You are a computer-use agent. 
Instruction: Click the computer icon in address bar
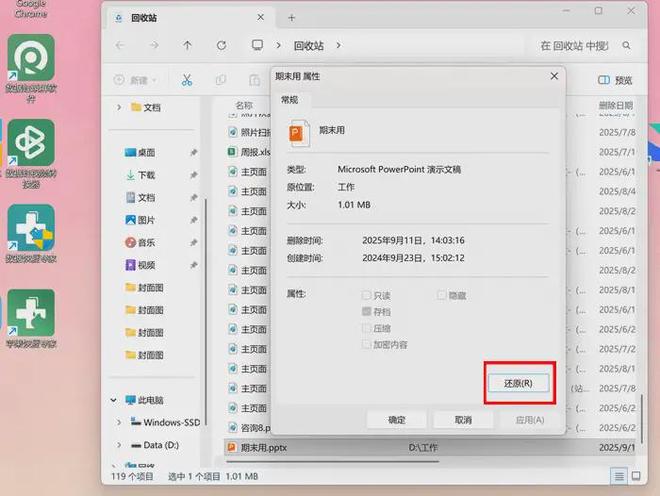pyautogui.click(x=257, y=45)
